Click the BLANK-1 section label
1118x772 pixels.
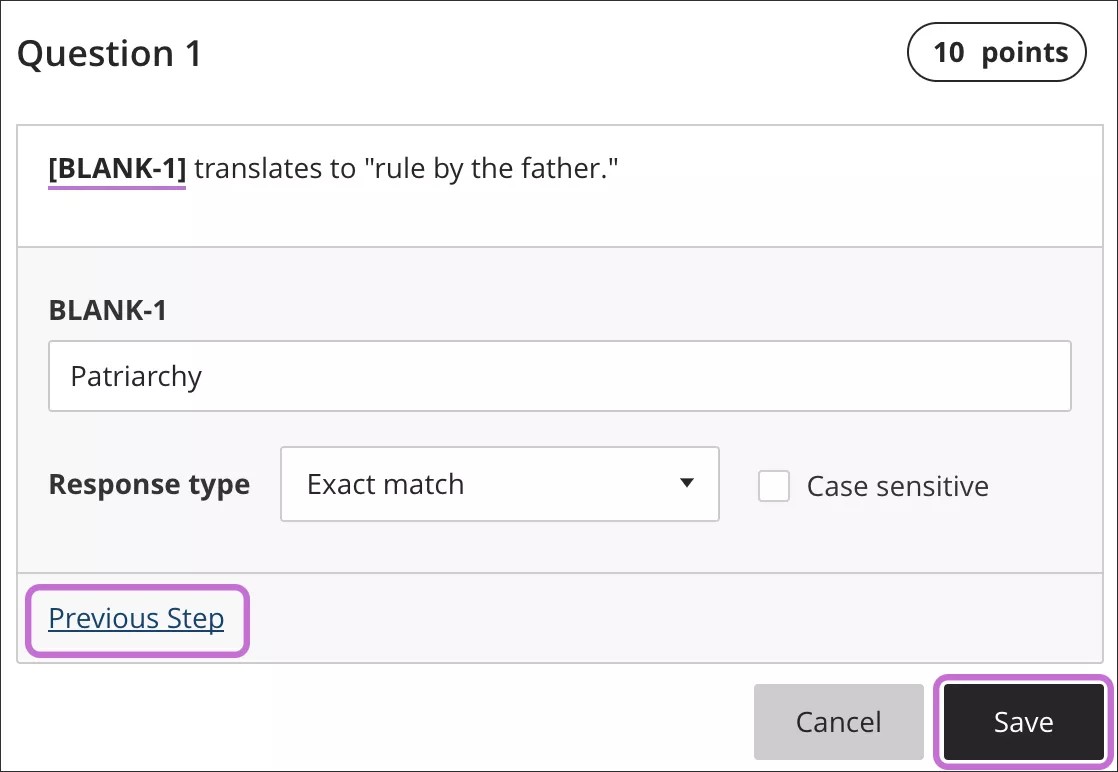(107, 310)
